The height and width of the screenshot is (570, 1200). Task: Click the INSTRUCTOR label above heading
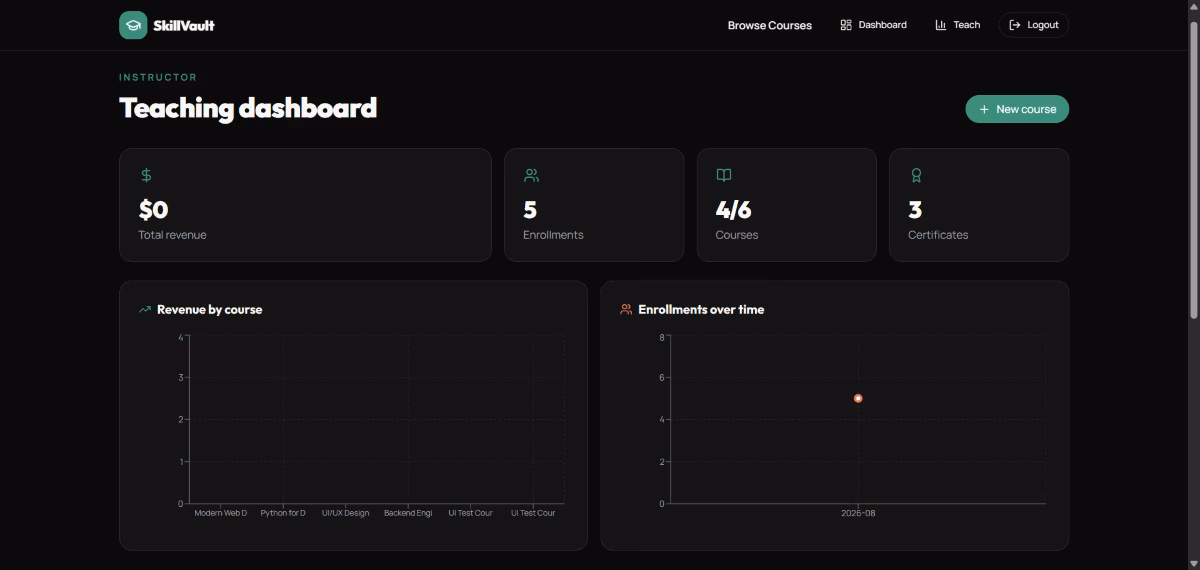158,77
